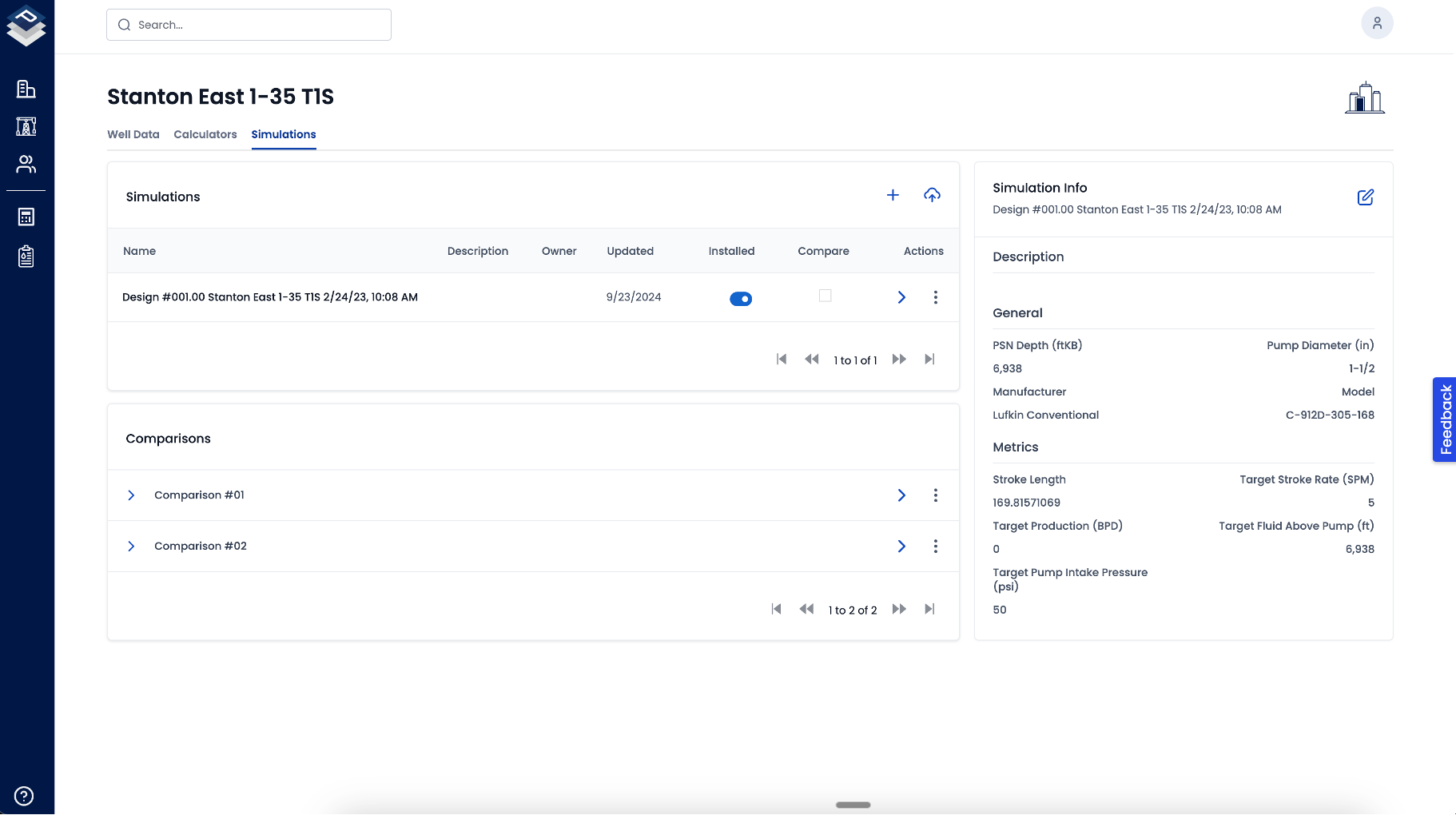Disable the Installed toggle for Design #001.00
Image resolution: width=1456 pixels, height=815 pixels.
click(741, 298)
